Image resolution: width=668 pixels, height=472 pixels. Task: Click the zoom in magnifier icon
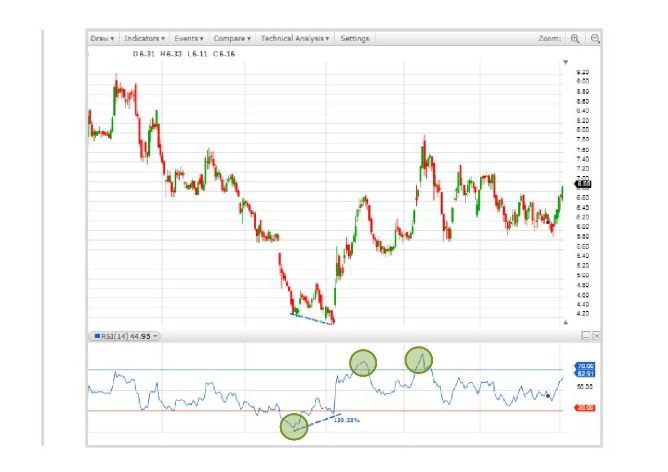pyautogui.click(x=575, y=39)
